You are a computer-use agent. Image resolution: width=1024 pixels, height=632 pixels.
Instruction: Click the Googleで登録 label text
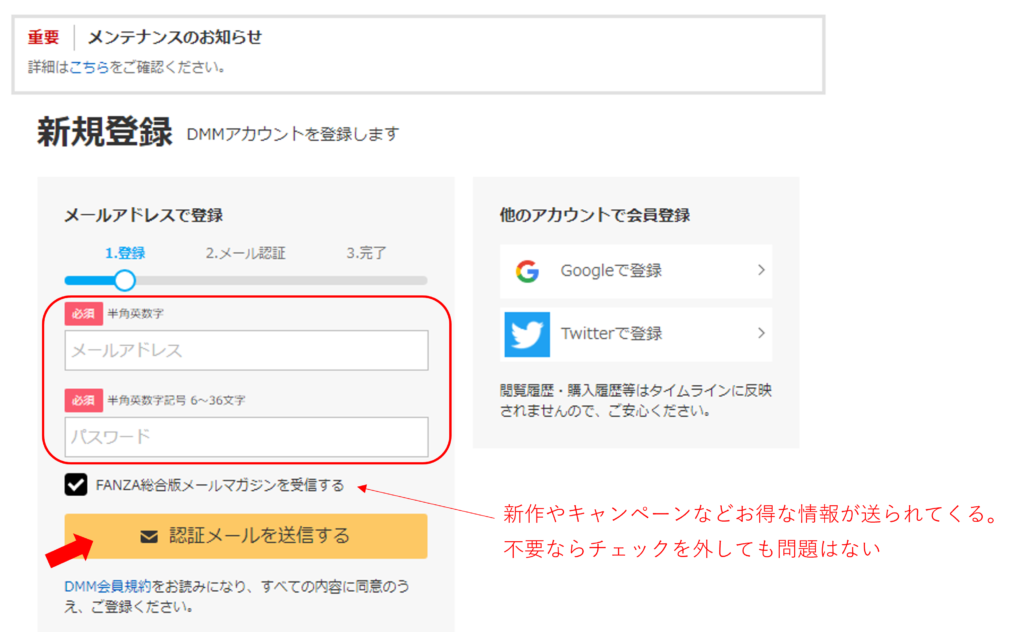pyautogui.click(x=611, y=271)
